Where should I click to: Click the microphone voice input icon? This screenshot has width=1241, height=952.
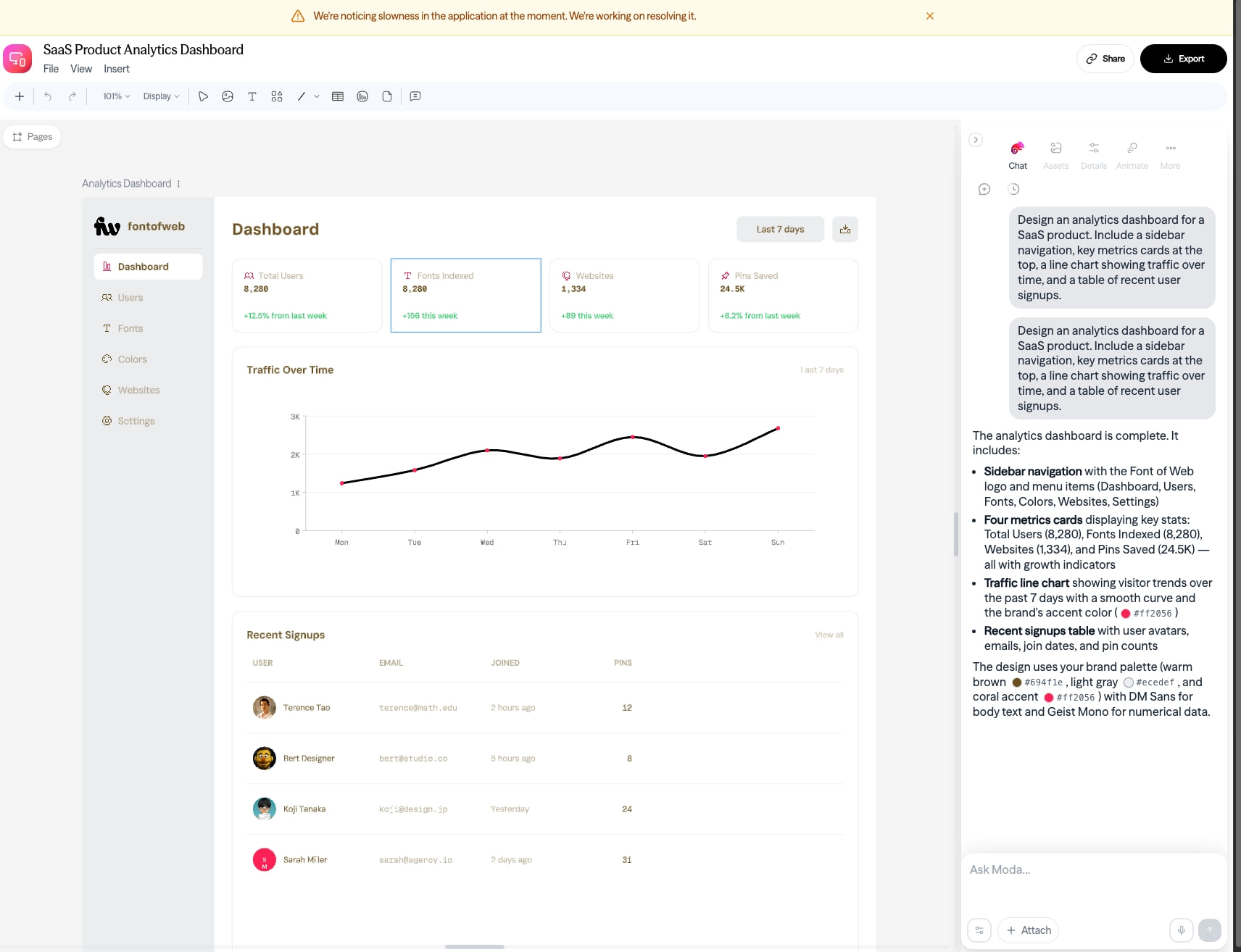pos(1182,930)
